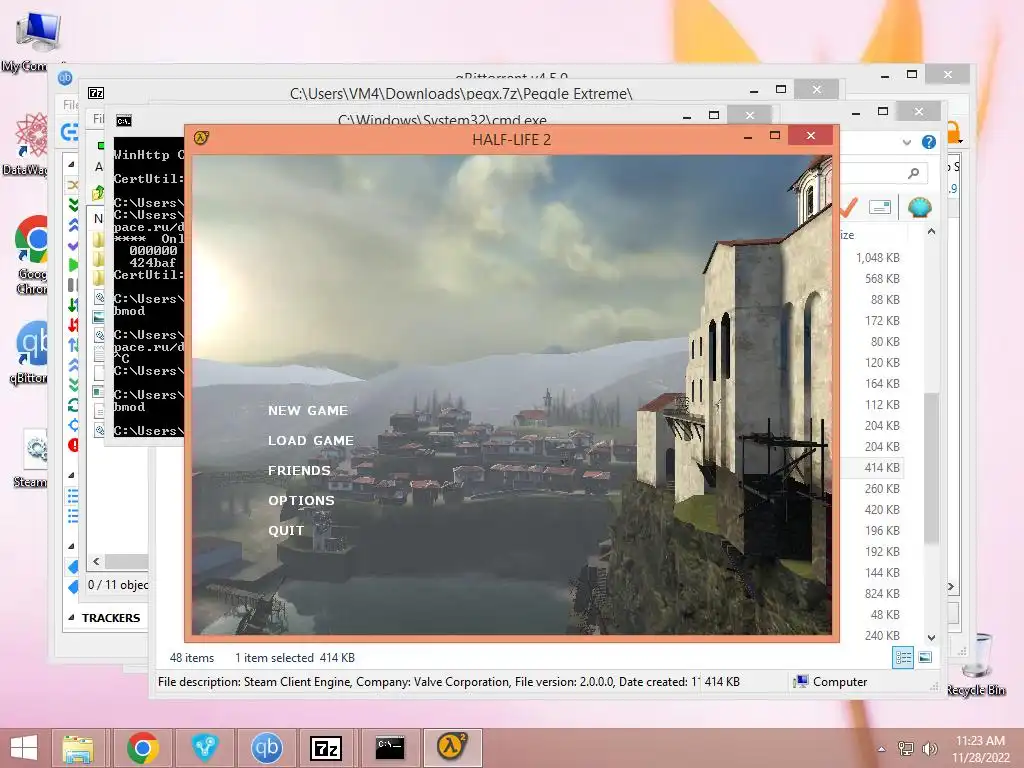Switch to qBittorrent via the taskbar

click(266, 748)
